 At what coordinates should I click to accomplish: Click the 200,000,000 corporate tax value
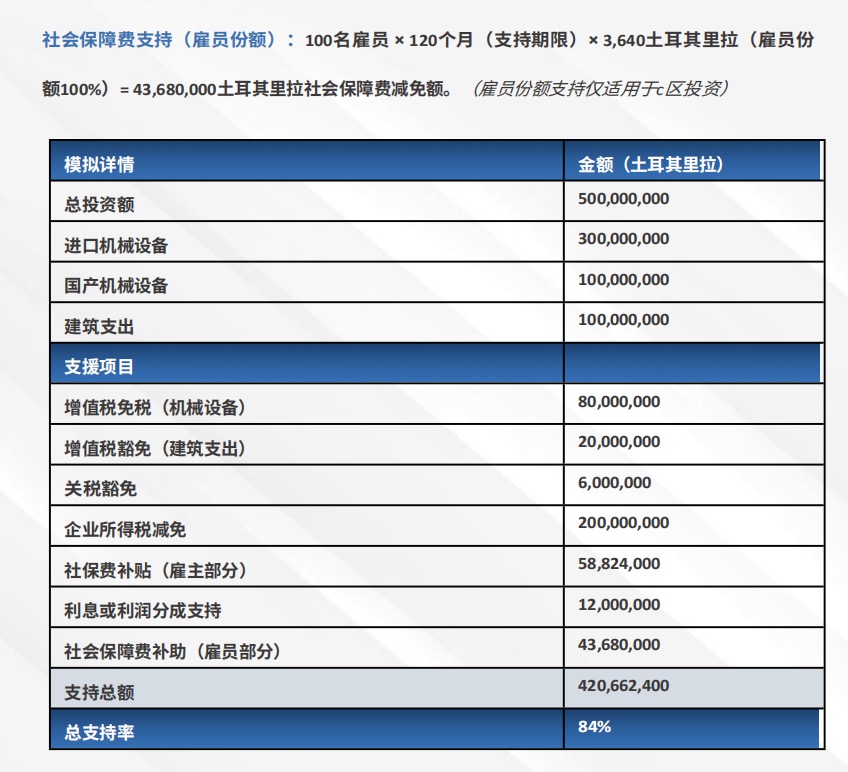click(623, 523)
